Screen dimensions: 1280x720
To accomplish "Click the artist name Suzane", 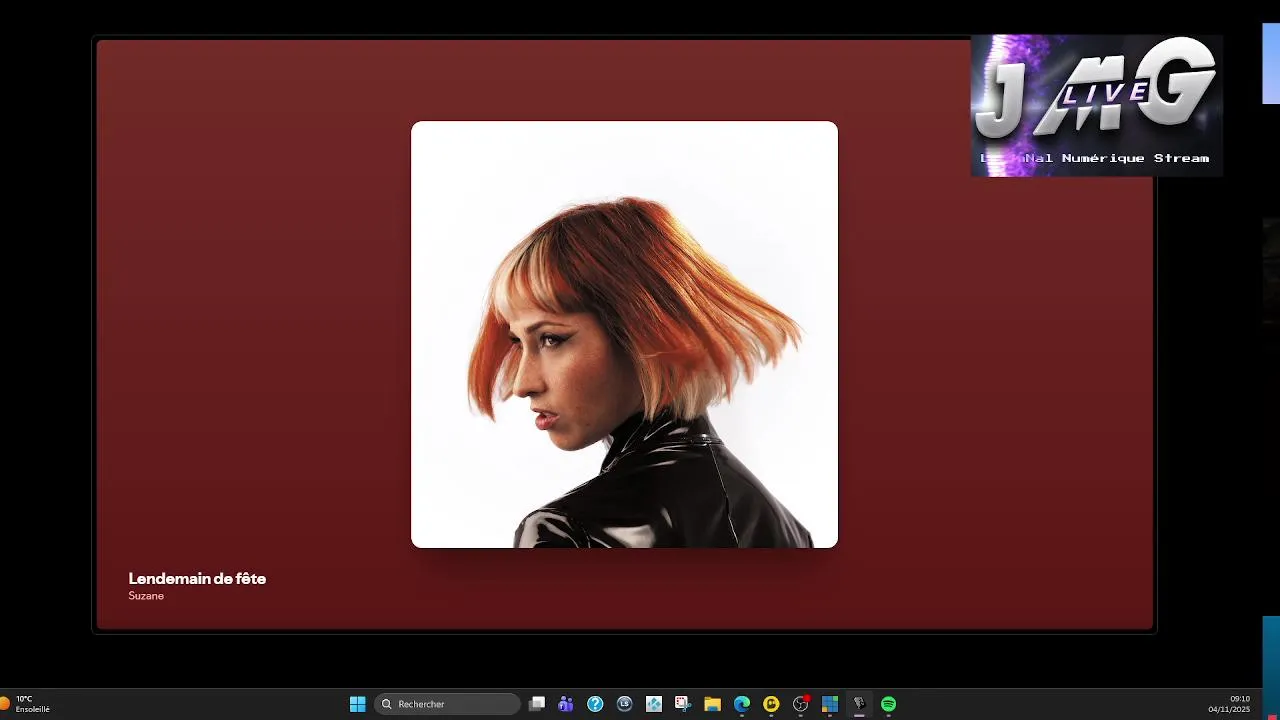I will [x=146, y=596].
